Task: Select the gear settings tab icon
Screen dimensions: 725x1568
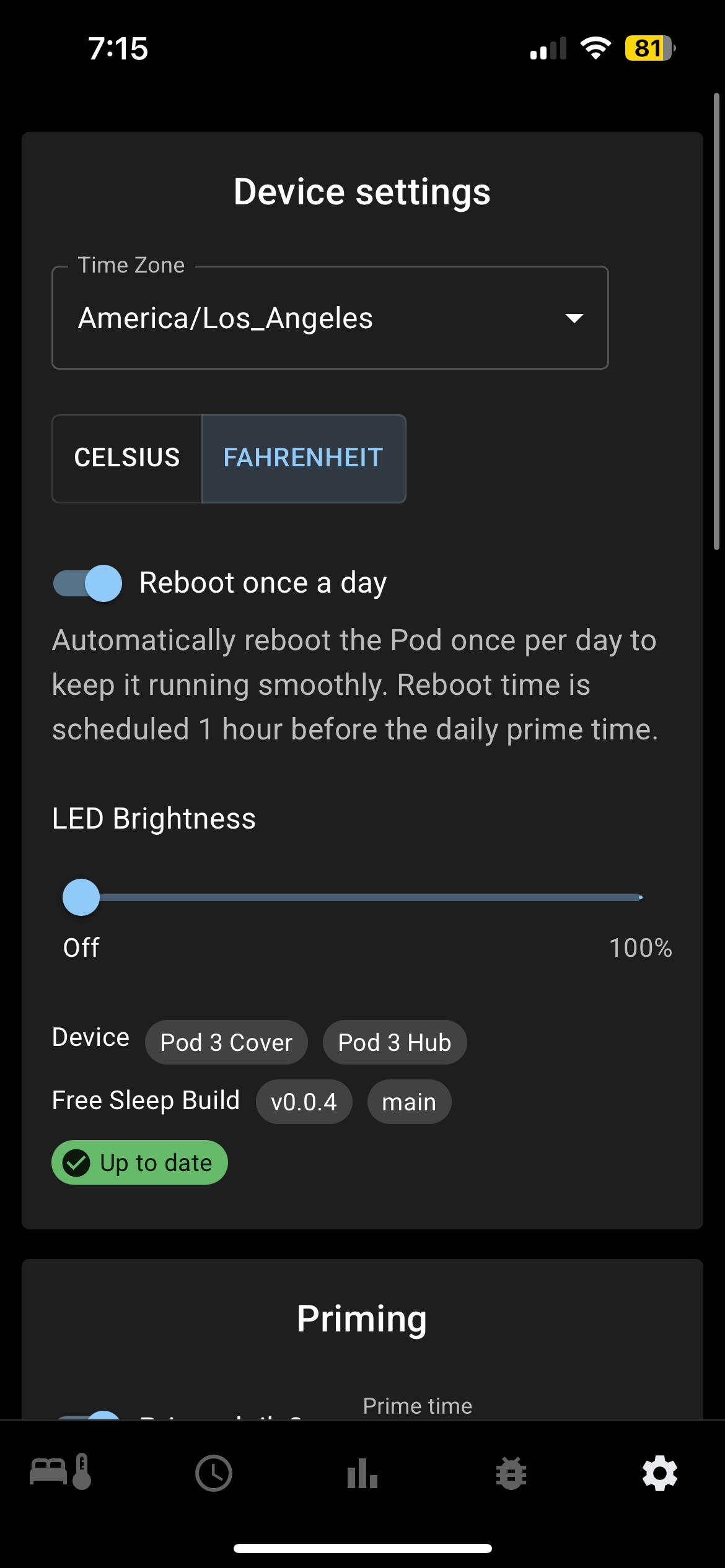Action: point(660,1473)
